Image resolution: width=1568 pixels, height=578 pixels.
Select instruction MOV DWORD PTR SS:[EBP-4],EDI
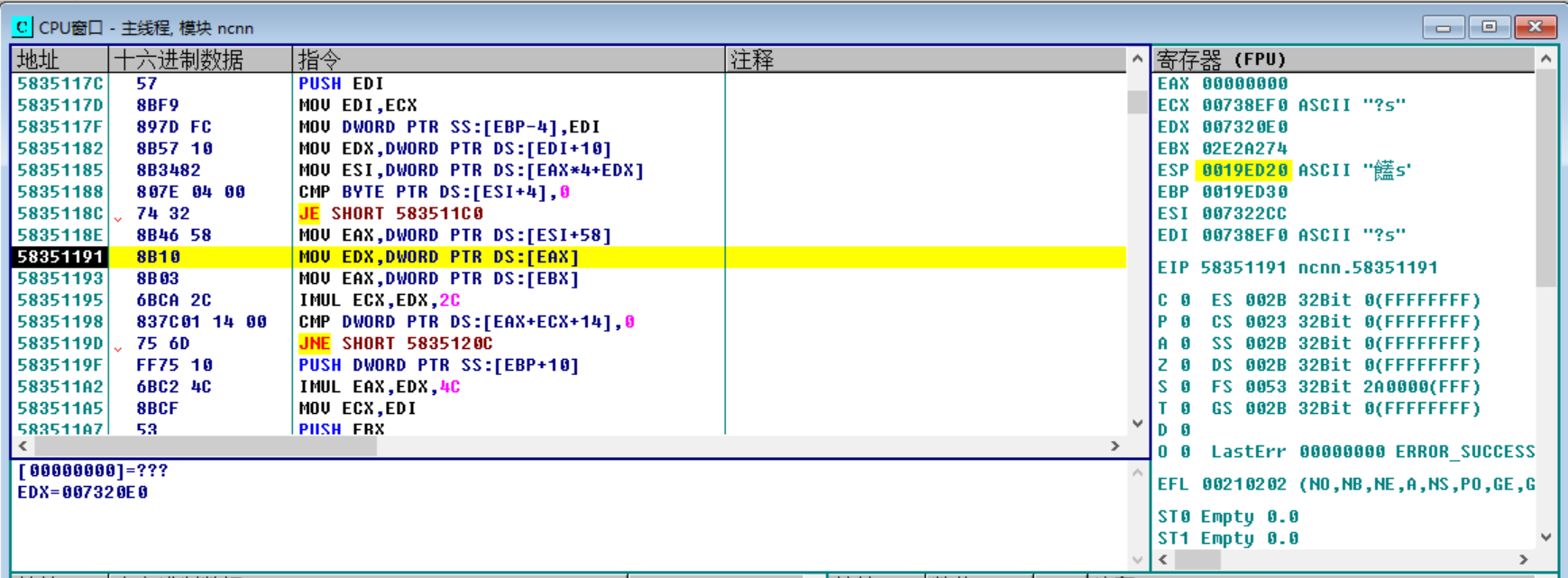coord(449,127)
